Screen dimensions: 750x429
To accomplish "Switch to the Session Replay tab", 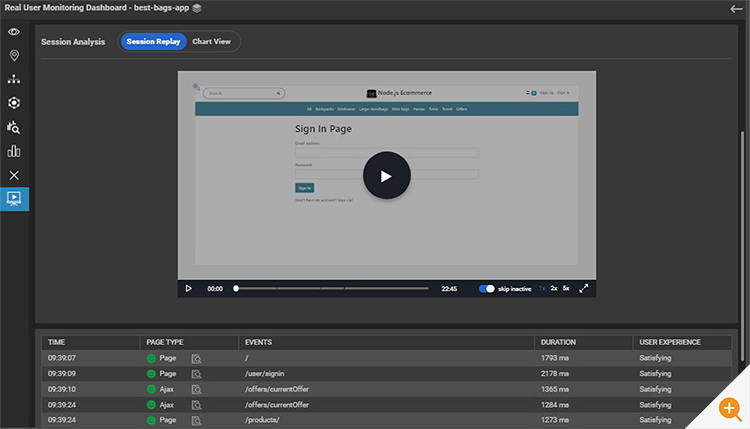I will [153, 42].
